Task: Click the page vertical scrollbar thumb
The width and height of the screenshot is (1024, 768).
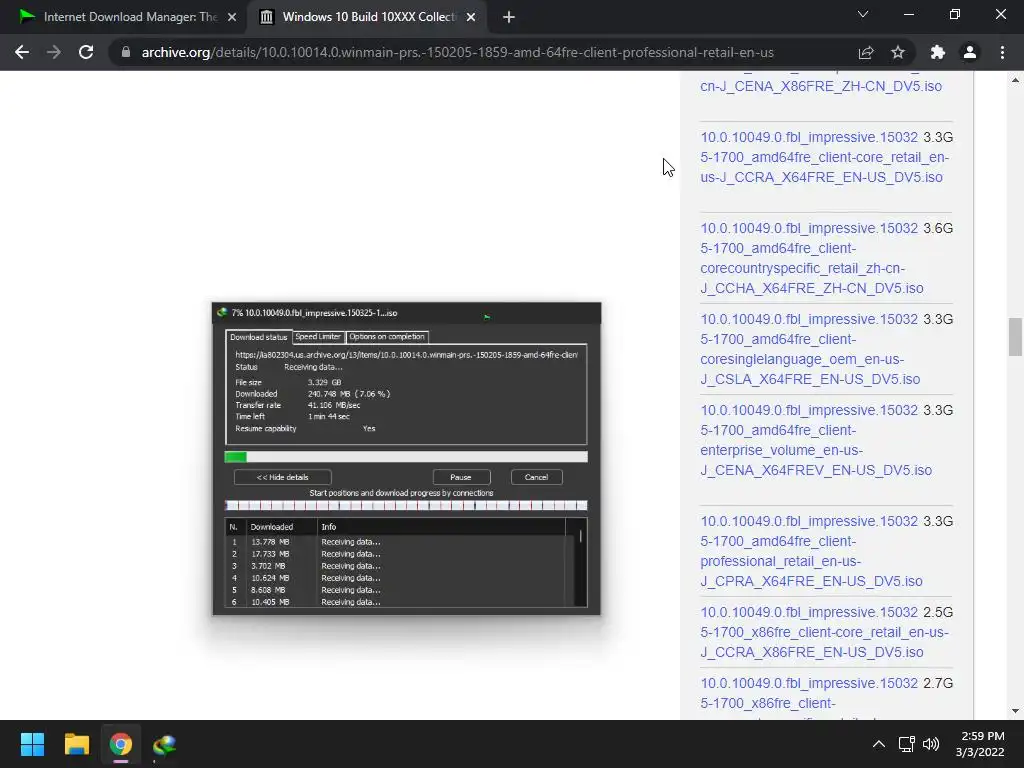Action: (x=1015, y=337)
